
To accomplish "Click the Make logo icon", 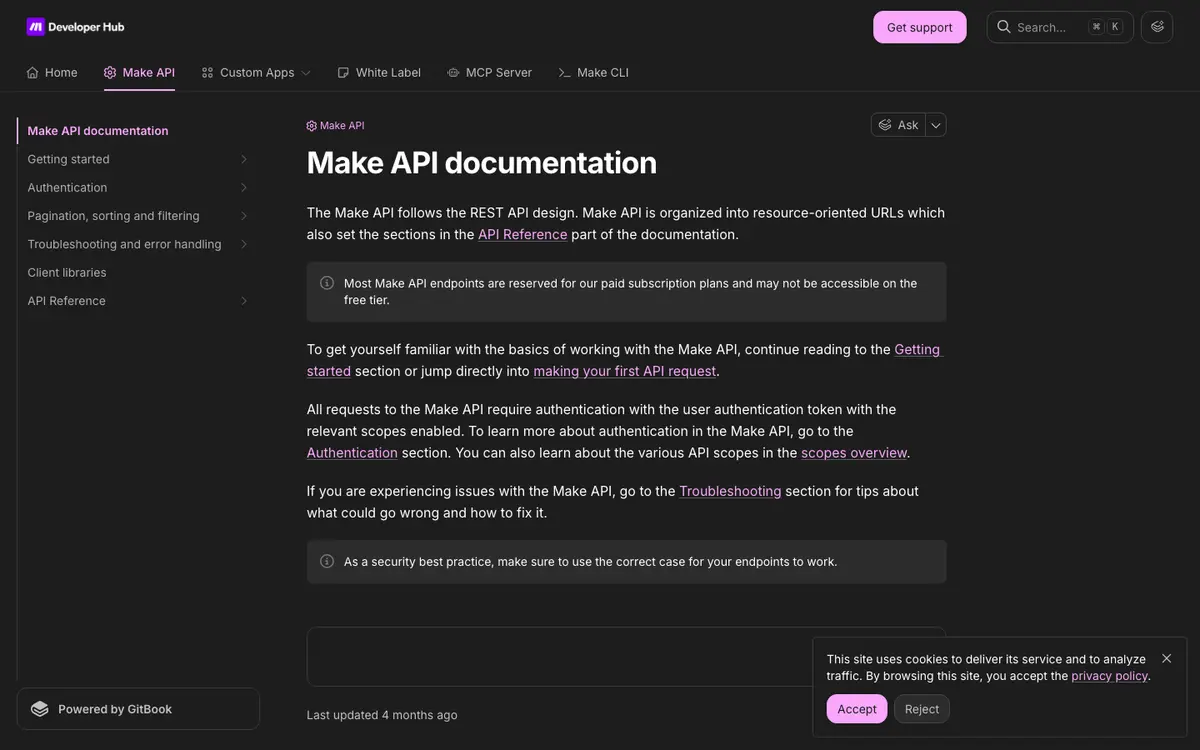I will 36,27.
